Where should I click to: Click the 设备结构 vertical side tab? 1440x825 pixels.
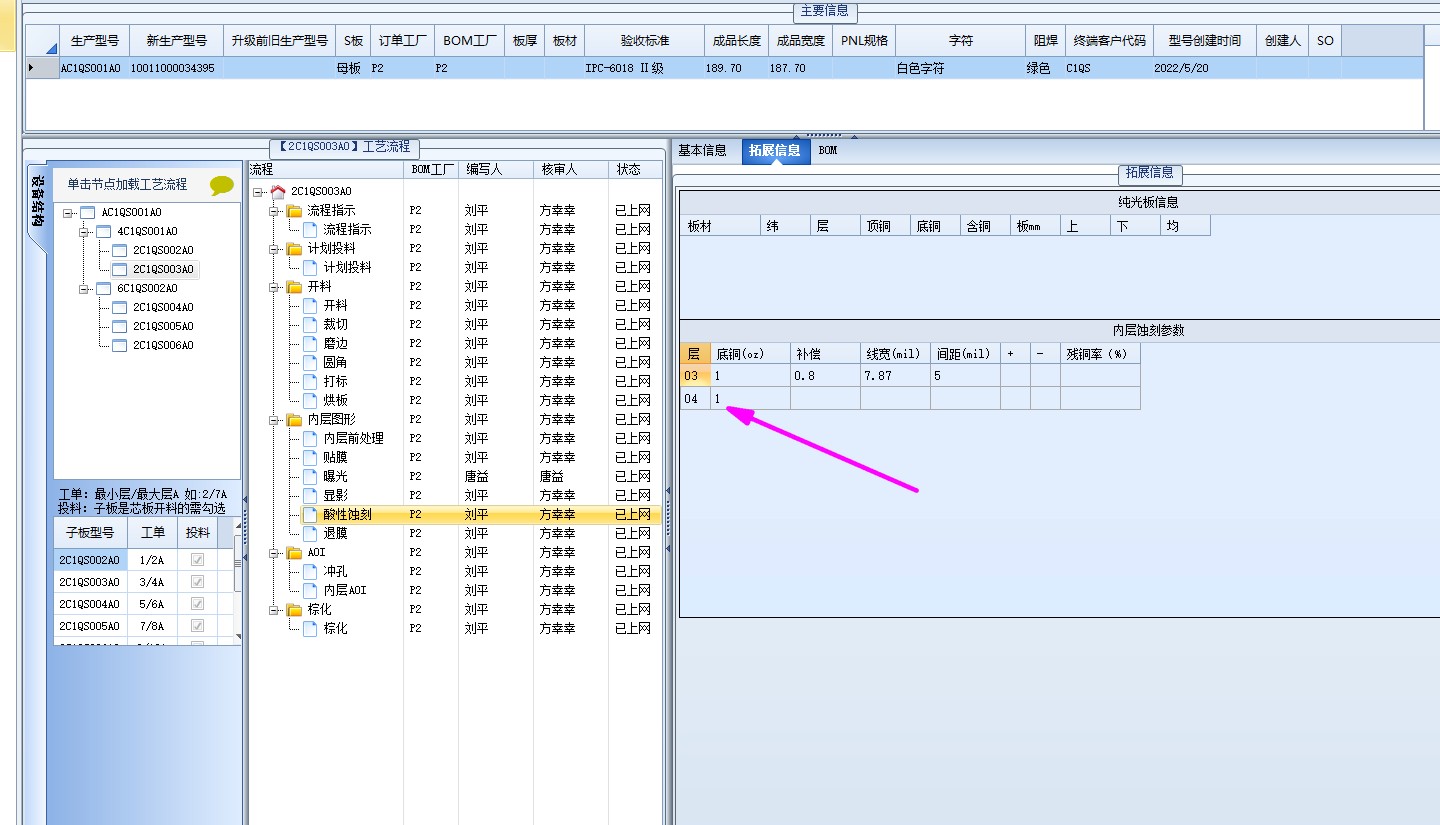tap(37, 201)
